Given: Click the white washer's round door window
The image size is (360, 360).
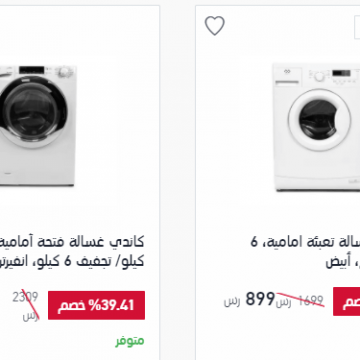Looking at the screenshot, I should coord(319,120).
